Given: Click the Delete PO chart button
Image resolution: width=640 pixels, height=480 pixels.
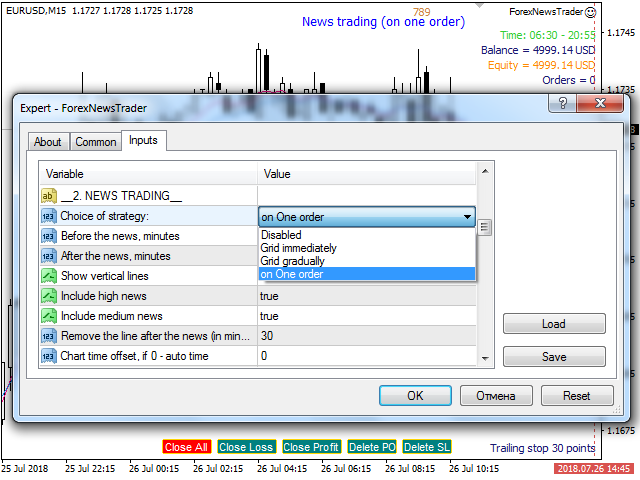Looking at the screenshot, I should click(372, 447).
